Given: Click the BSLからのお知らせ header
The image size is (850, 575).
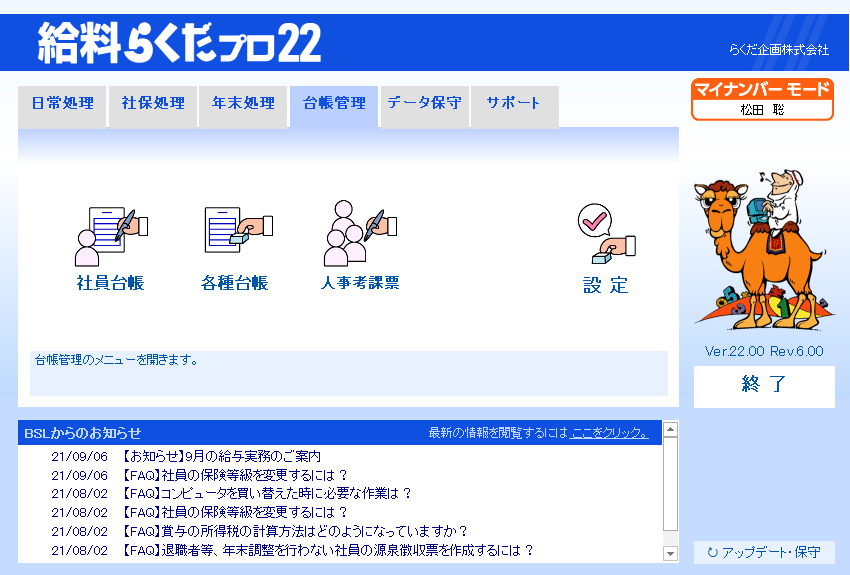Looking at the screenshot, I should [83, 433].
